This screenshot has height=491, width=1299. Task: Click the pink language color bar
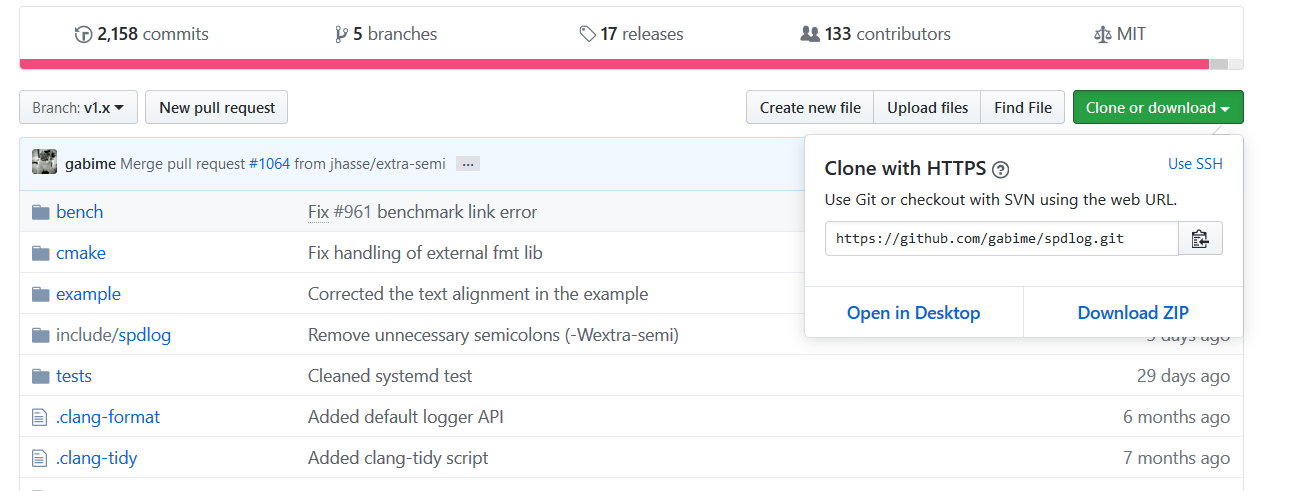[x=613, y=64]
